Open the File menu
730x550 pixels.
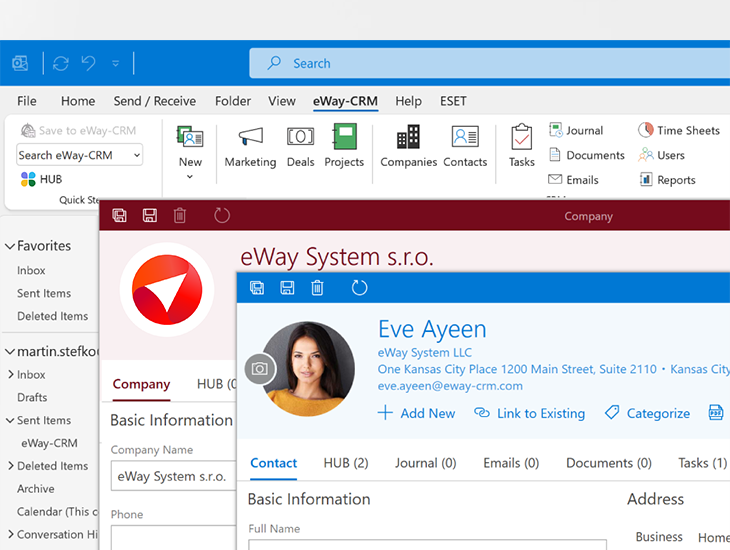coord(27,101)
